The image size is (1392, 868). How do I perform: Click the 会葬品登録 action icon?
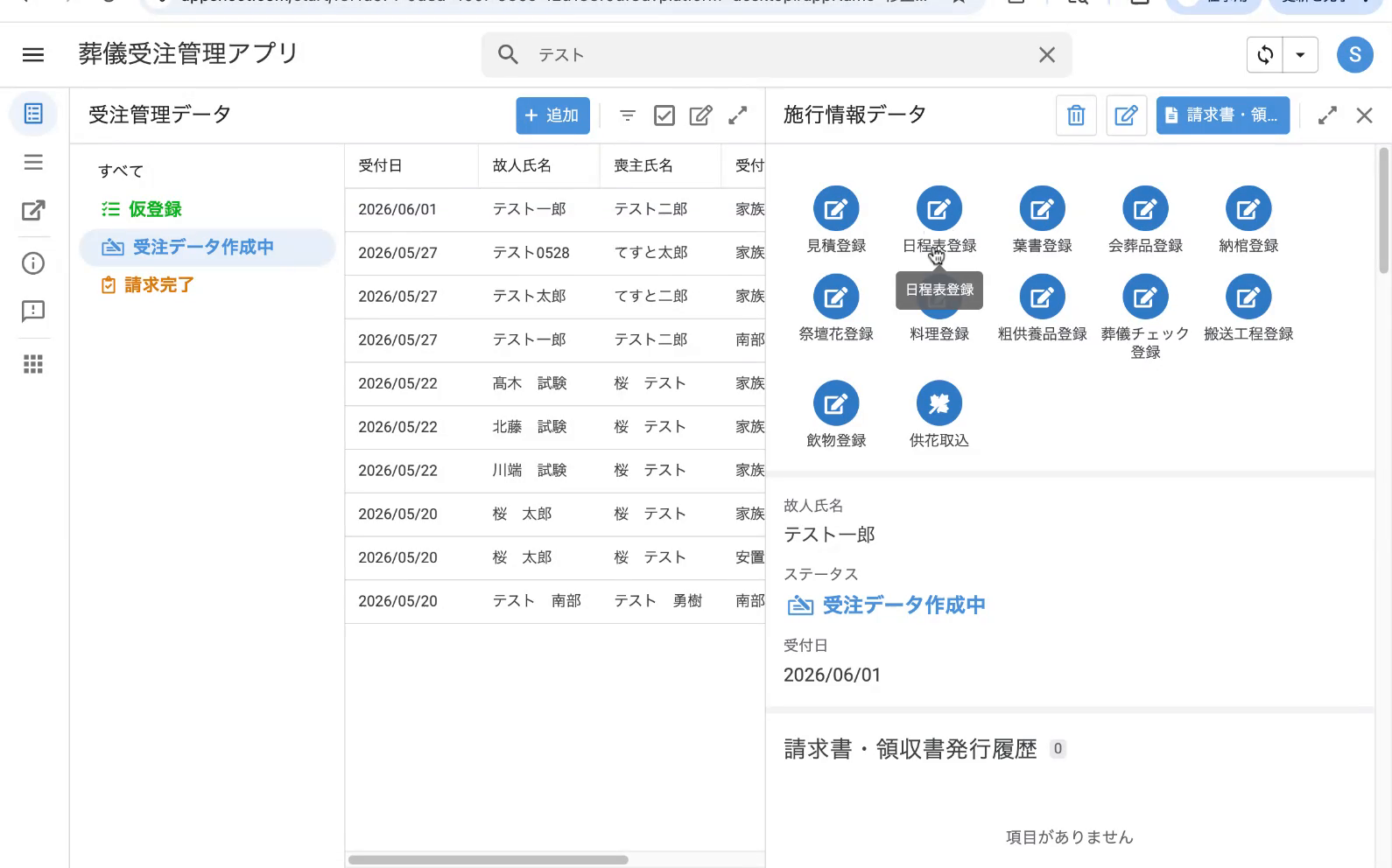[1145, 209]
